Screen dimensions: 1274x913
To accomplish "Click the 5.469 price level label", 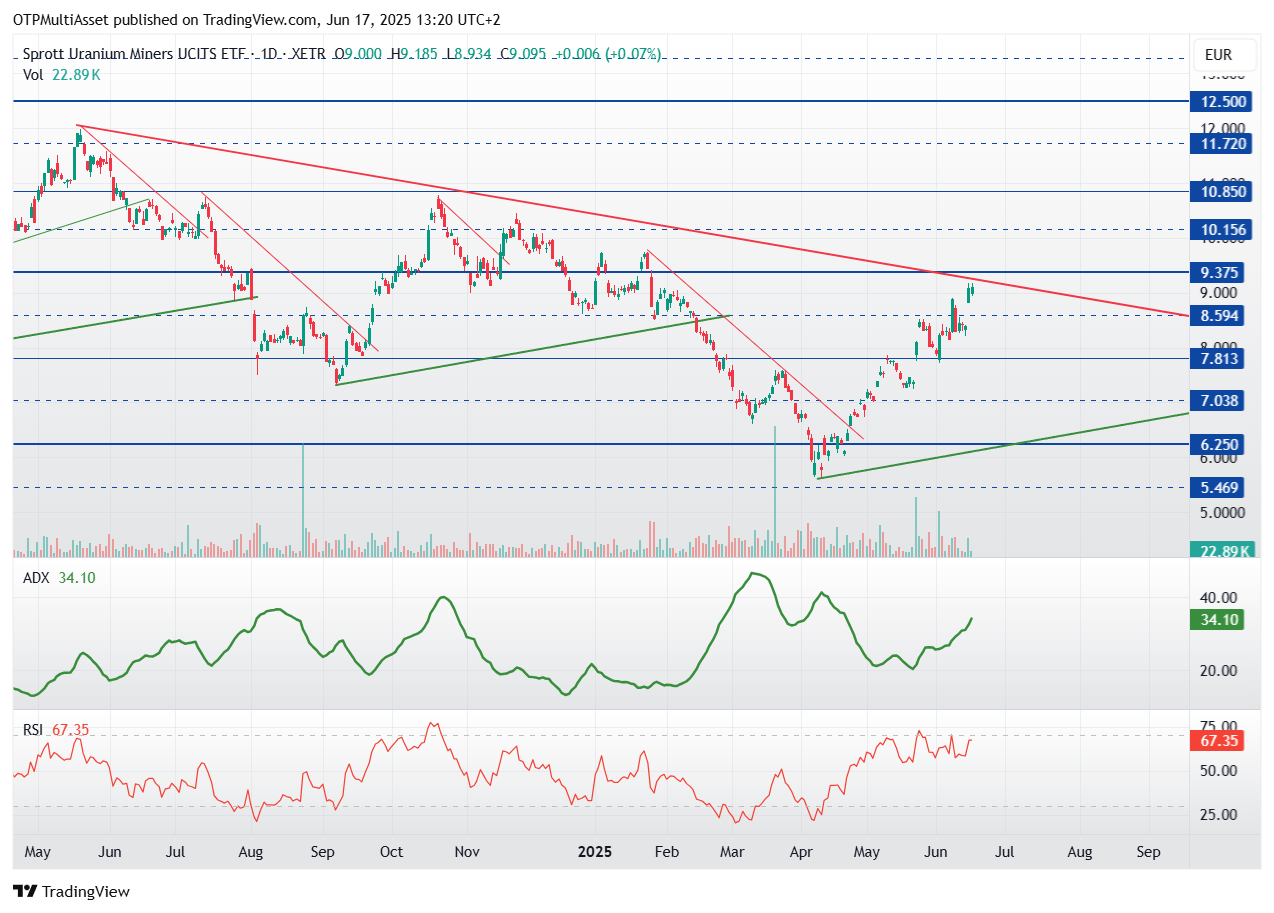I will coord(1223,488).
